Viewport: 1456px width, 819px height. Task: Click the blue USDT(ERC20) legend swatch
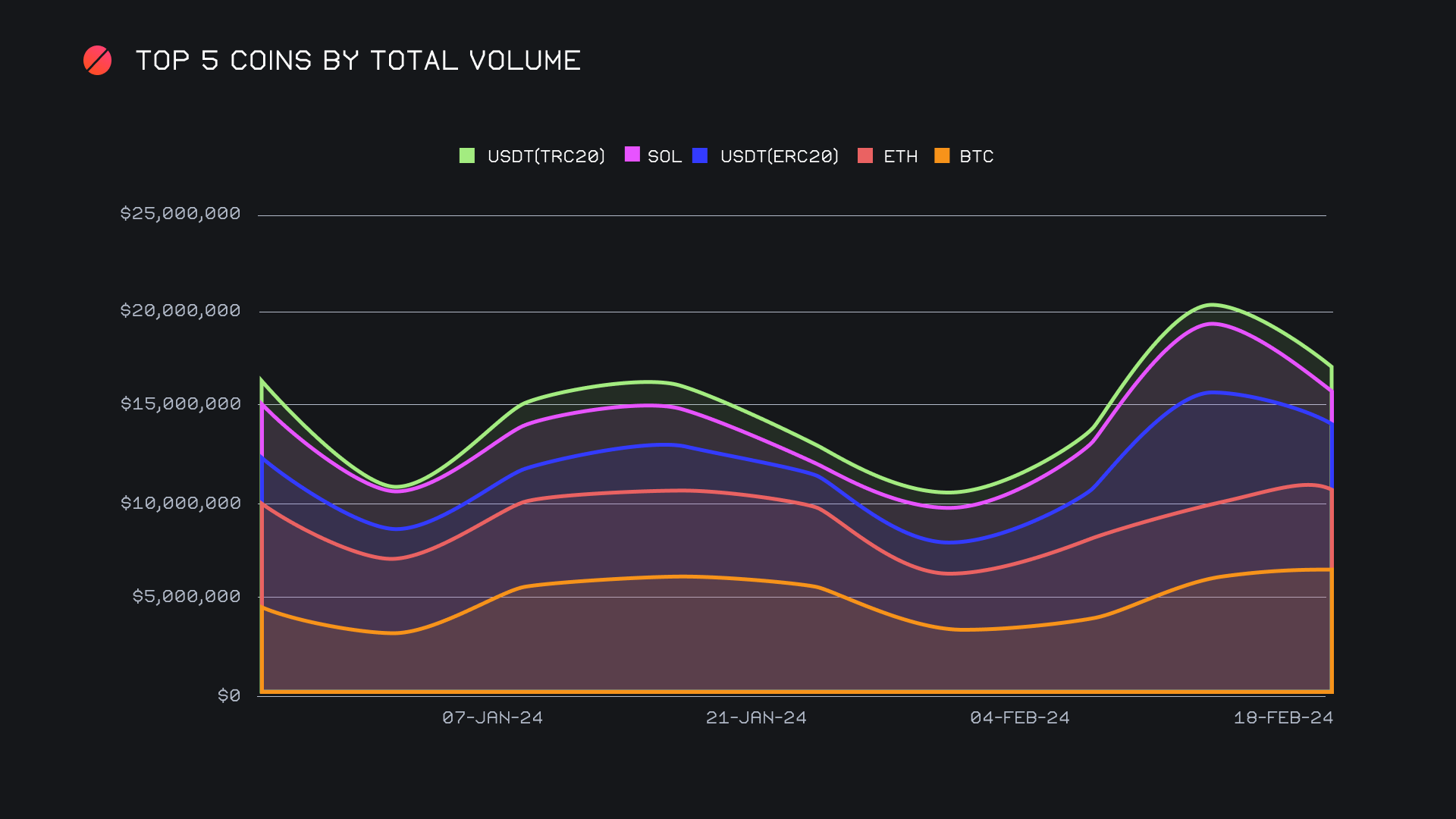coord(700,155)
